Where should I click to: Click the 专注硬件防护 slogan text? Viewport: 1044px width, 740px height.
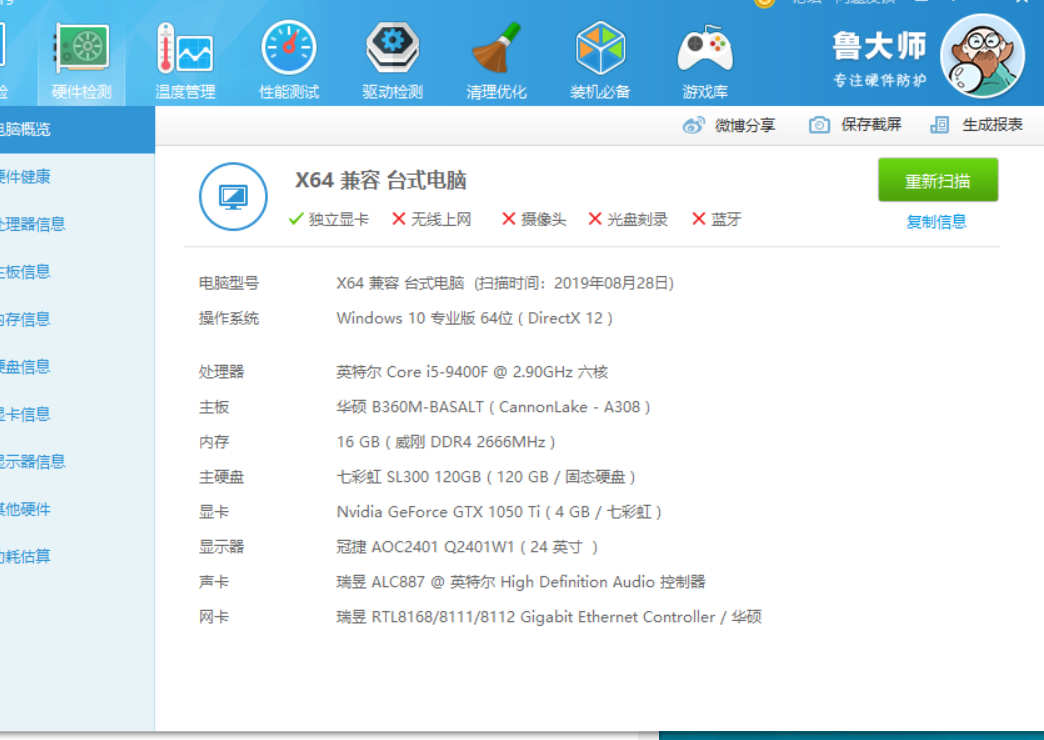[x=880, y=81]
